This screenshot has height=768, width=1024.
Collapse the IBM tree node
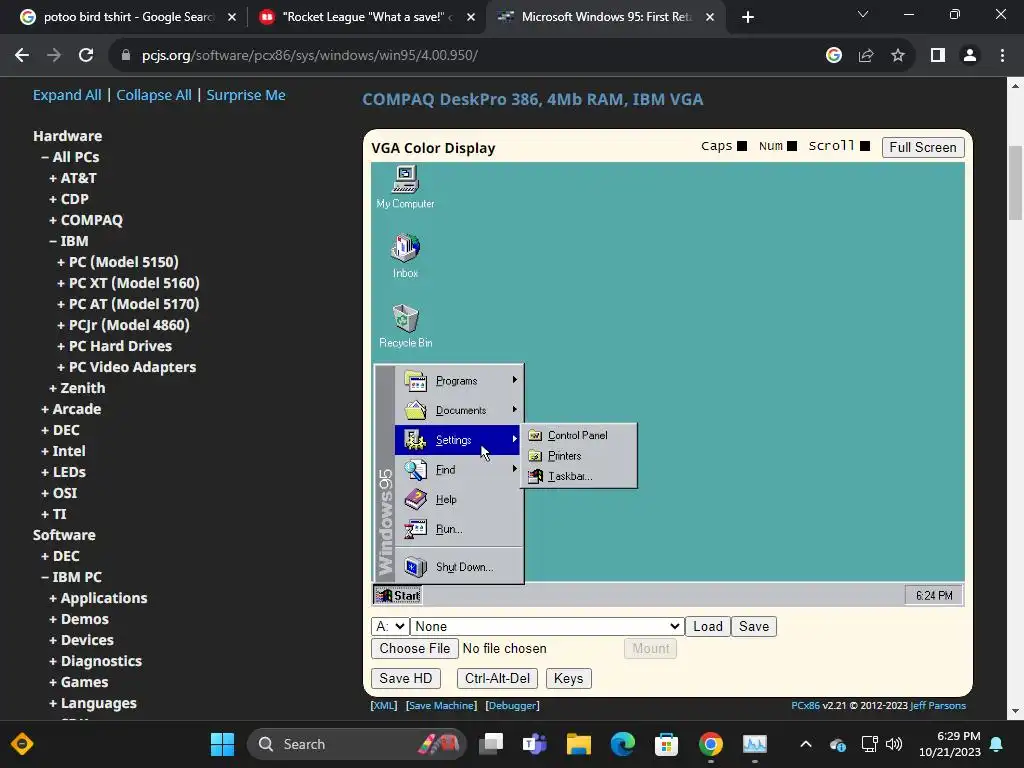[69, 241]
